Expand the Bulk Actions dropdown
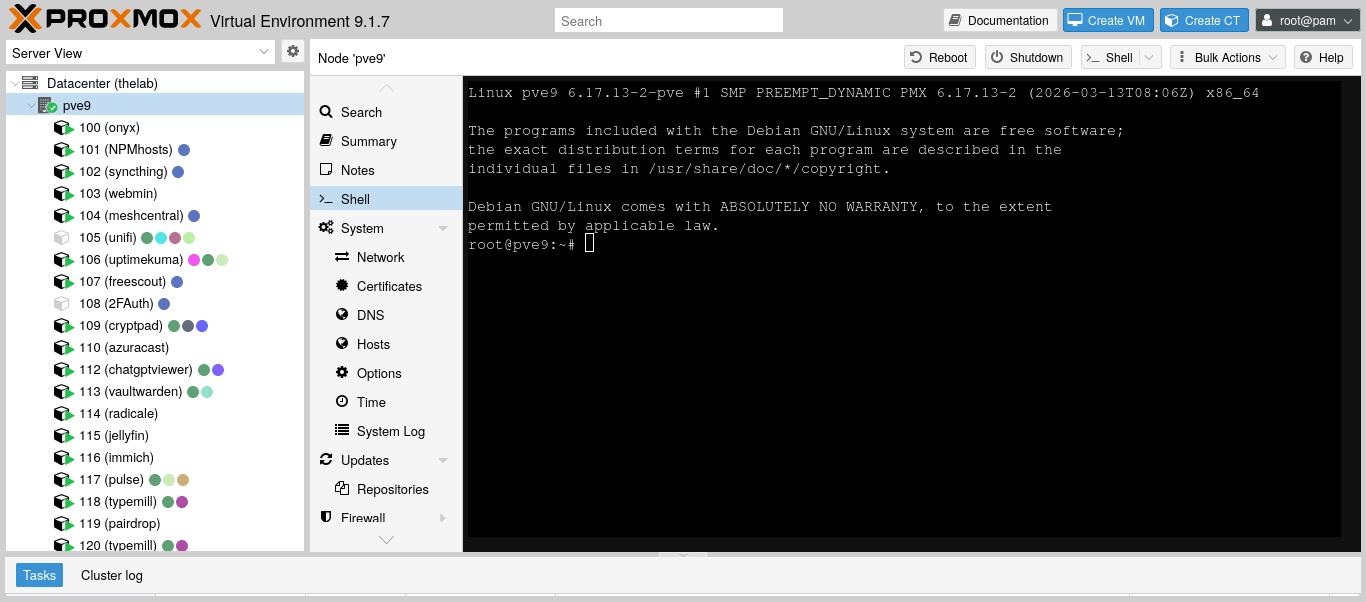This screenshot has width=1366, height=602. 1227,58
